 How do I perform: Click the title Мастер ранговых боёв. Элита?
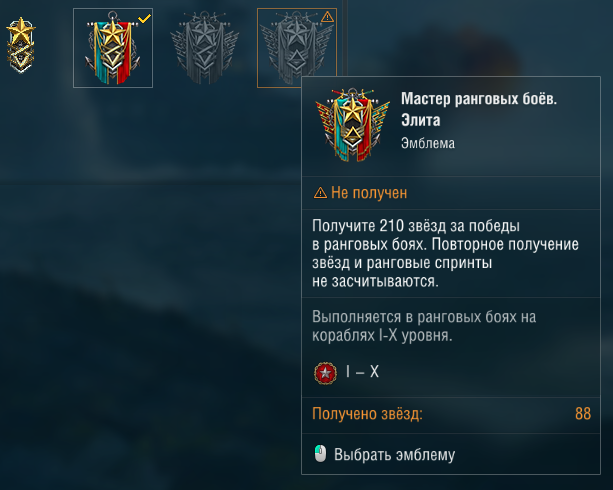point(479,109)
